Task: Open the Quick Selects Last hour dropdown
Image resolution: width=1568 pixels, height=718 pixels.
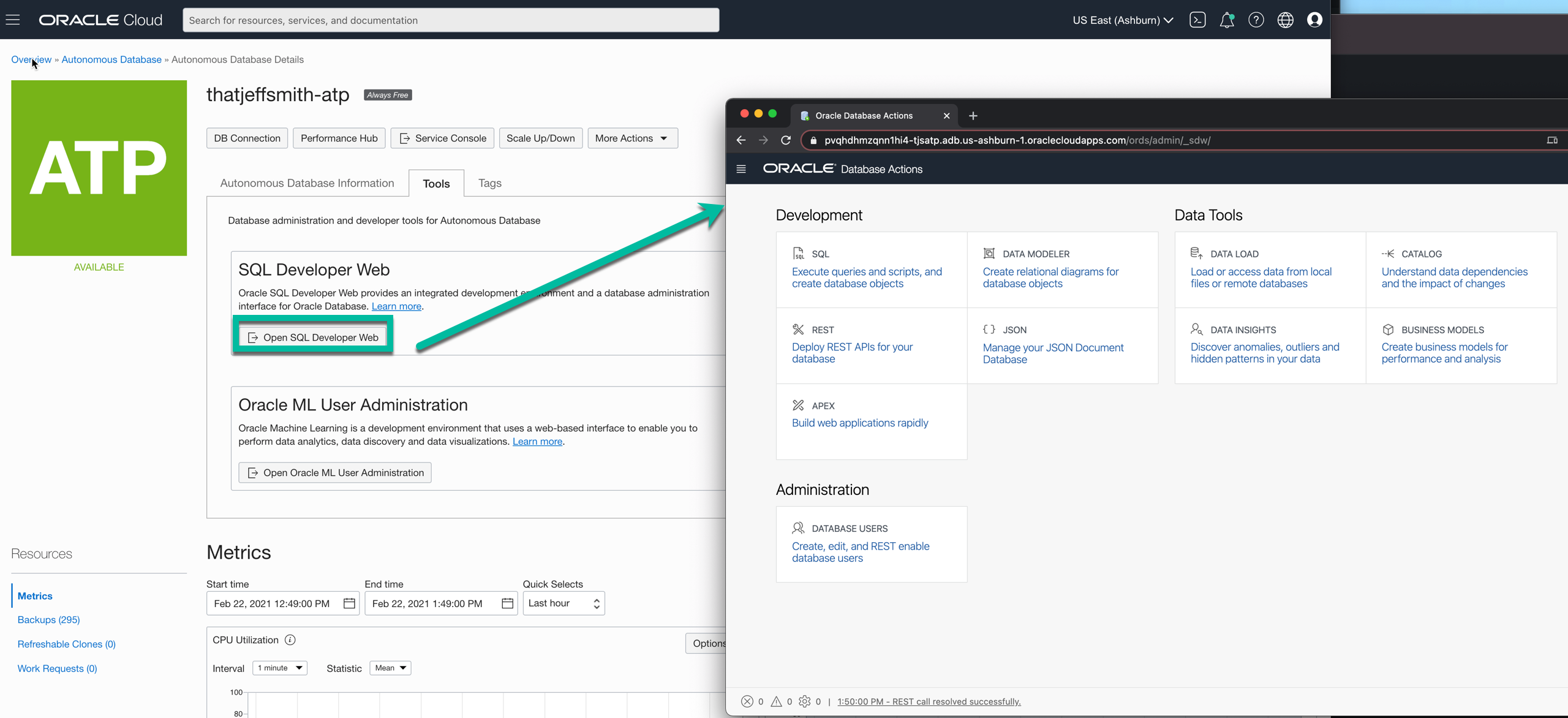Action: (563, 603)
